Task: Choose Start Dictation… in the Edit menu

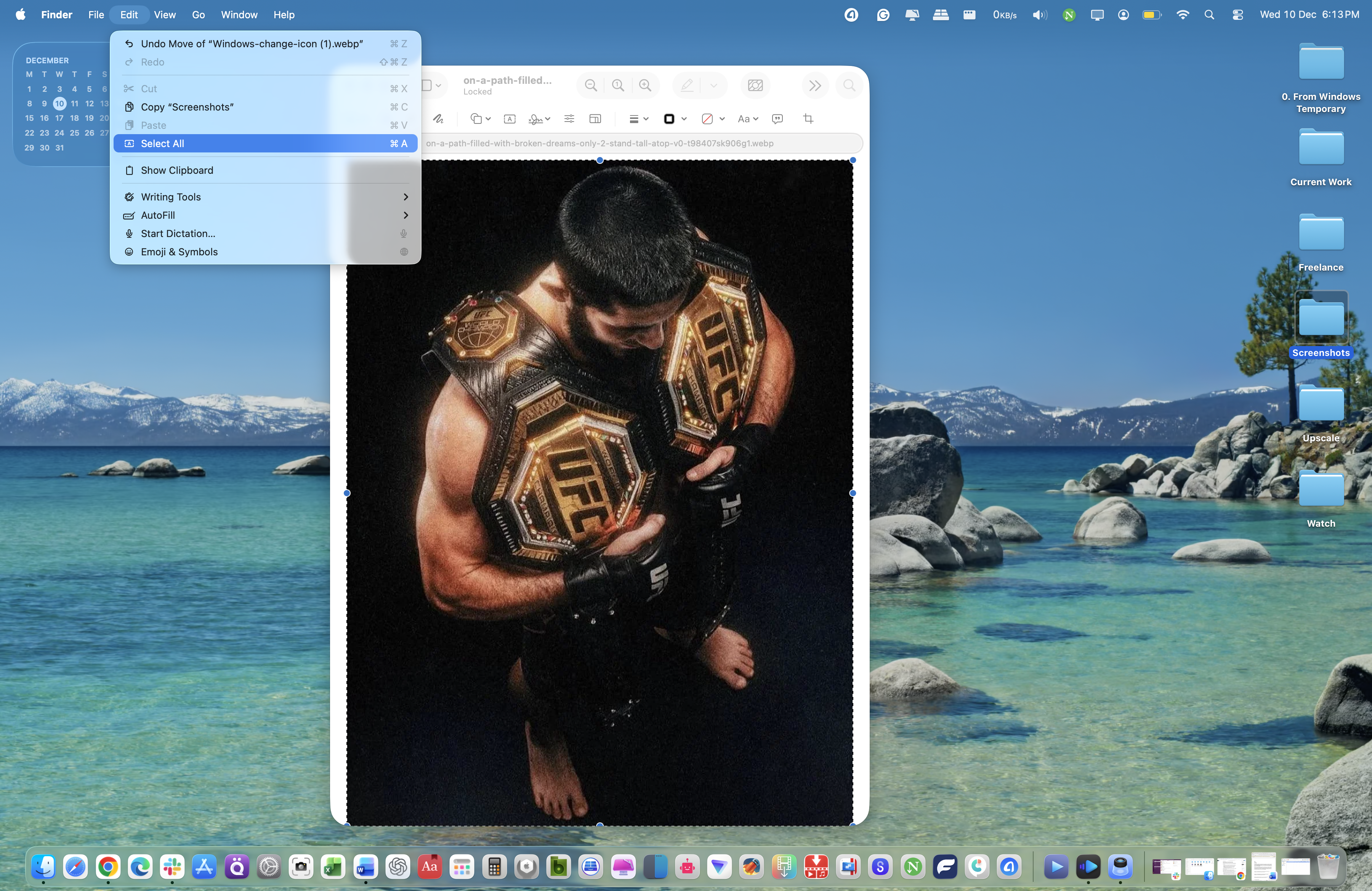Action: tap(265, 233)
